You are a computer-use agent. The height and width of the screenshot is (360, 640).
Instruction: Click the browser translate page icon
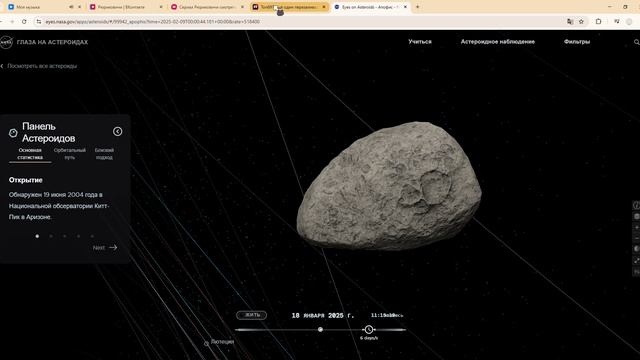coord(570,21)
